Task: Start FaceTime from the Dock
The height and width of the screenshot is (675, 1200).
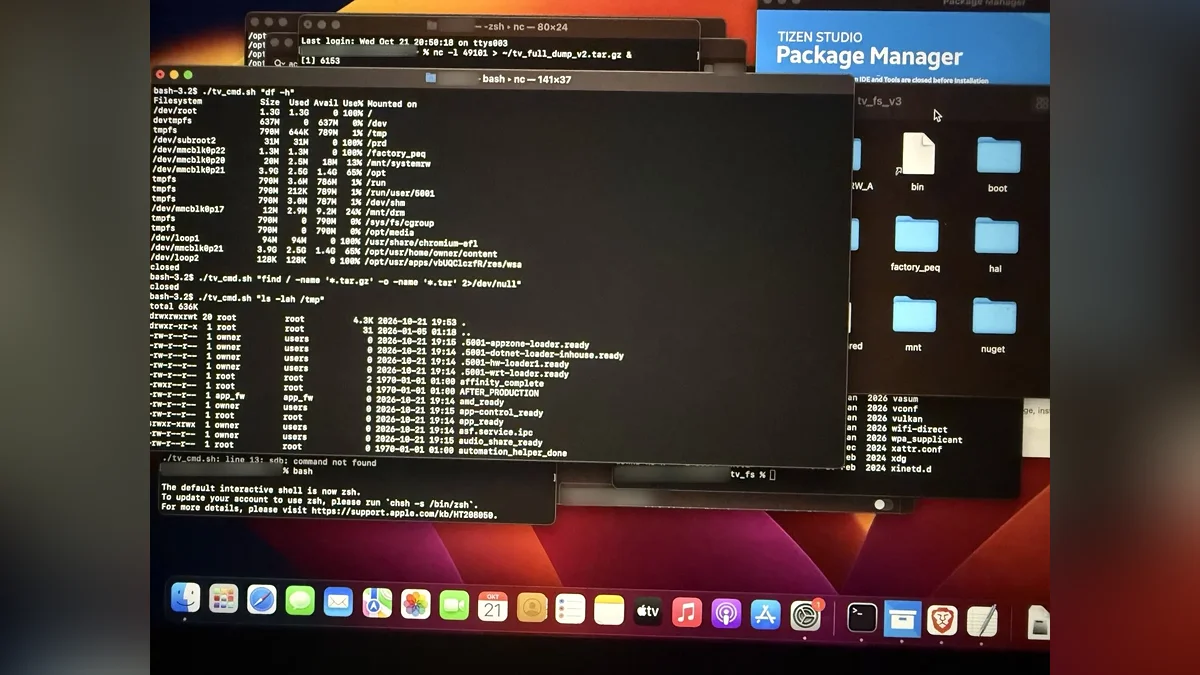Action: [x=454, y=604]
